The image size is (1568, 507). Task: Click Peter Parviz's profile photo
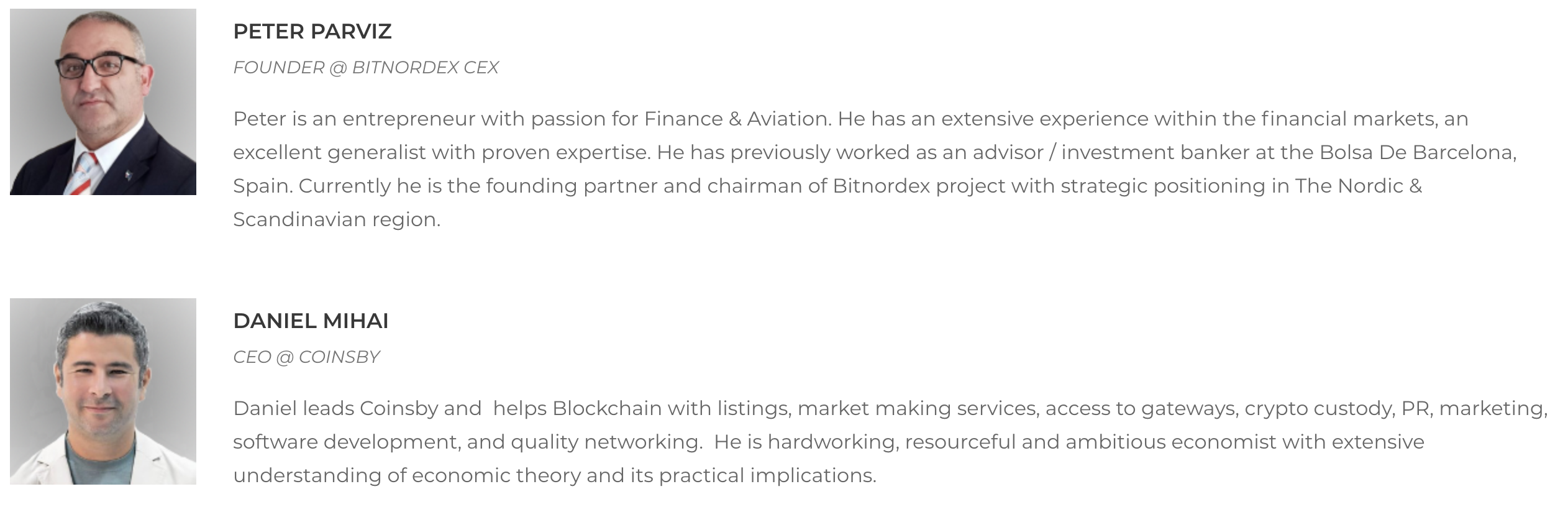103,102
